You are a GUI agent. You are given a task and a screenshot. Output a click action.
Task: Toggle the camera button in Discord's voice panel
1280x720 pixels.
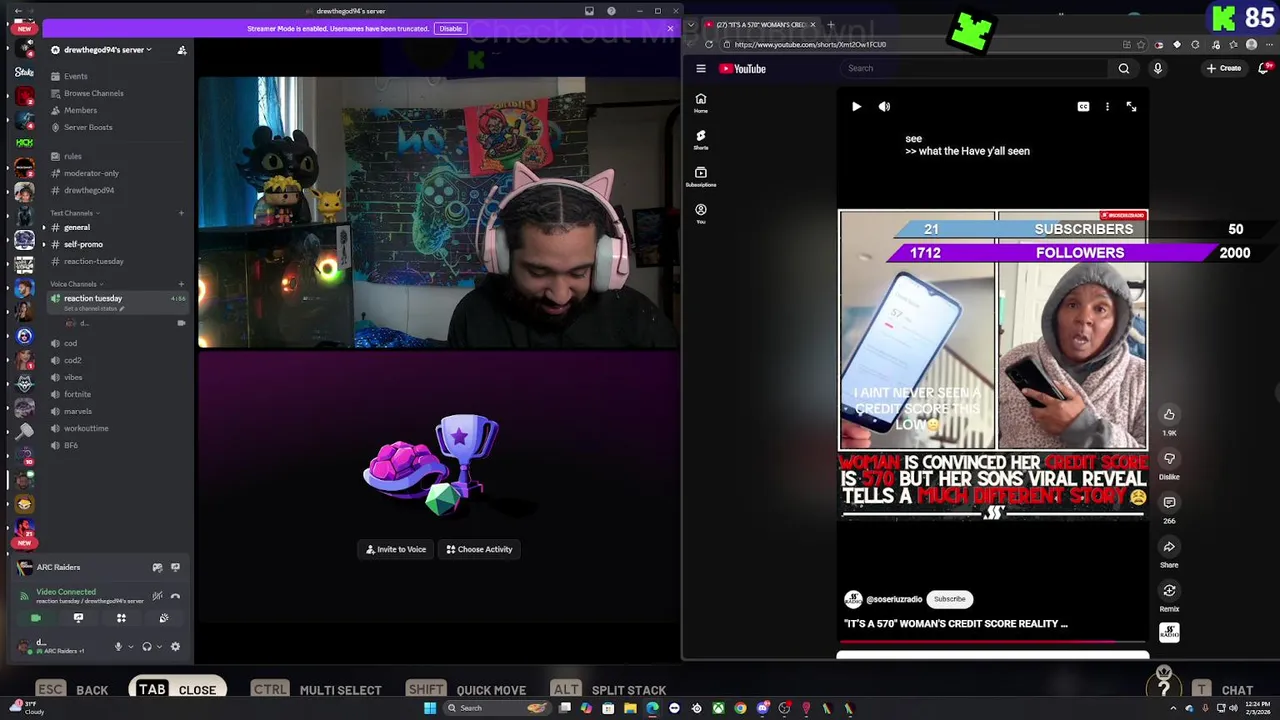36,618
